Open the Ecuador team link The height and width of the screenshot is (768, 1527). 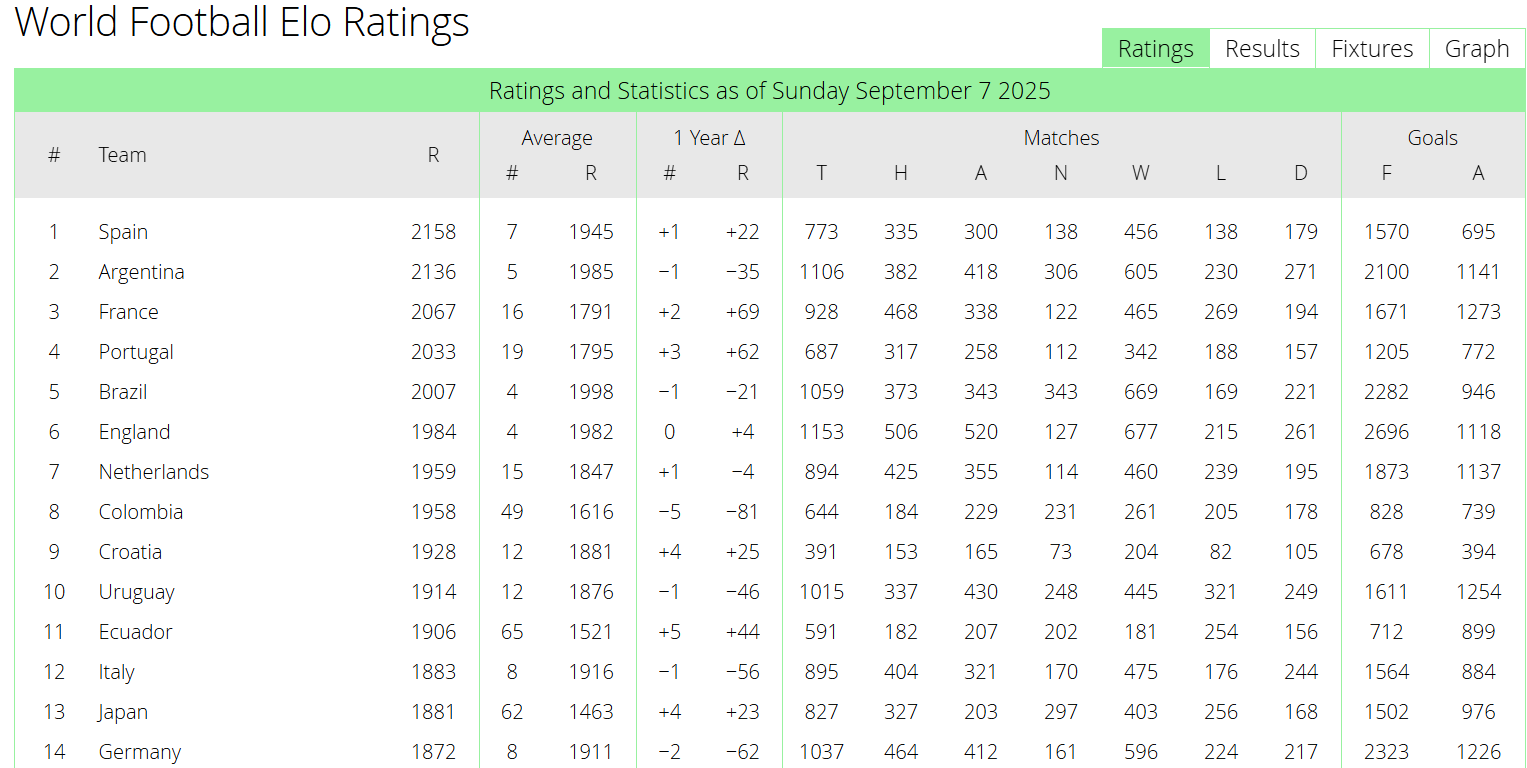pyautogui.click(x=135, y=632)
